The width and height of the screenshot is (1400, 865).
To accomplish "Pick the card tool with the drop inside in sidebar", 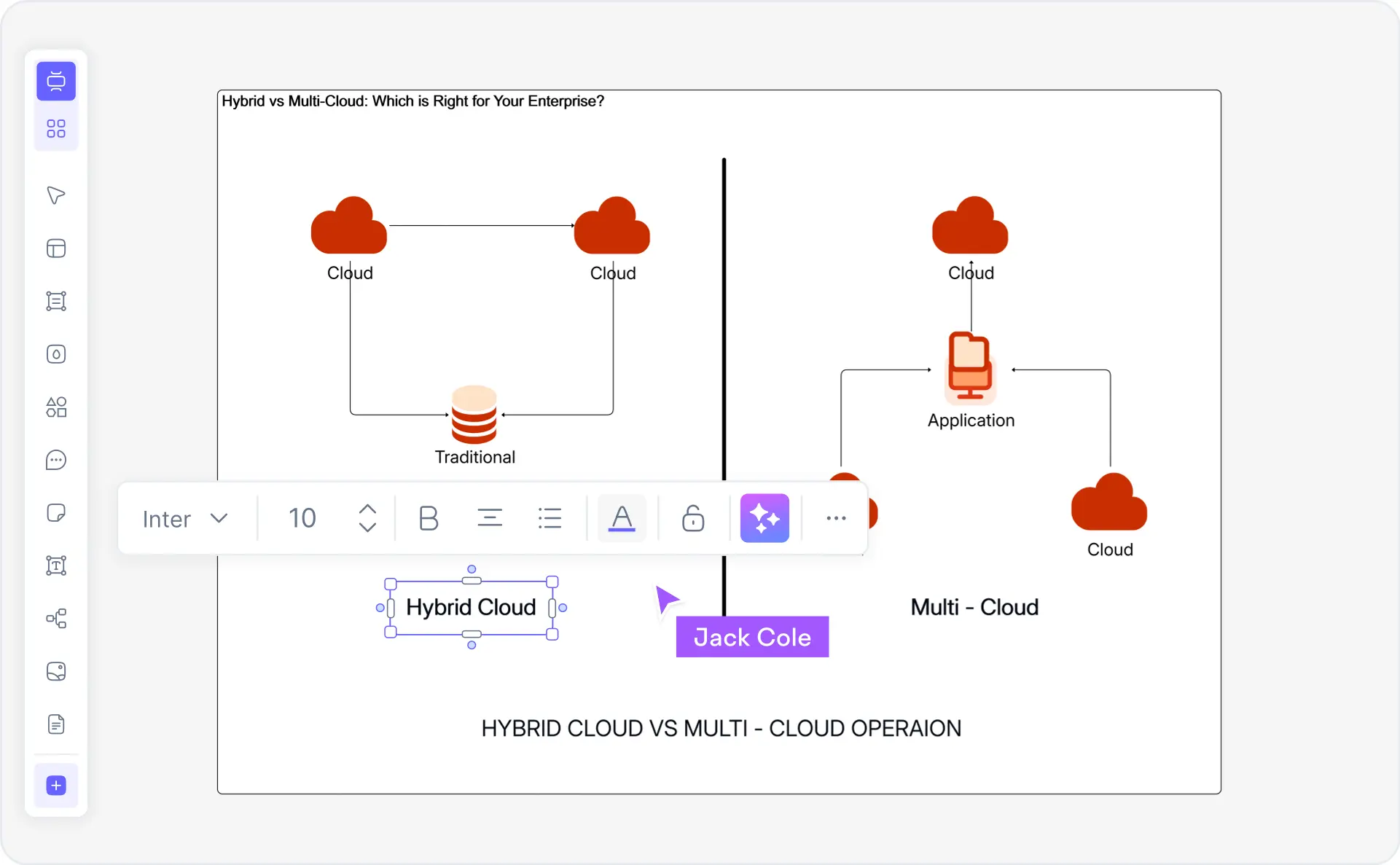I will 56,354.
